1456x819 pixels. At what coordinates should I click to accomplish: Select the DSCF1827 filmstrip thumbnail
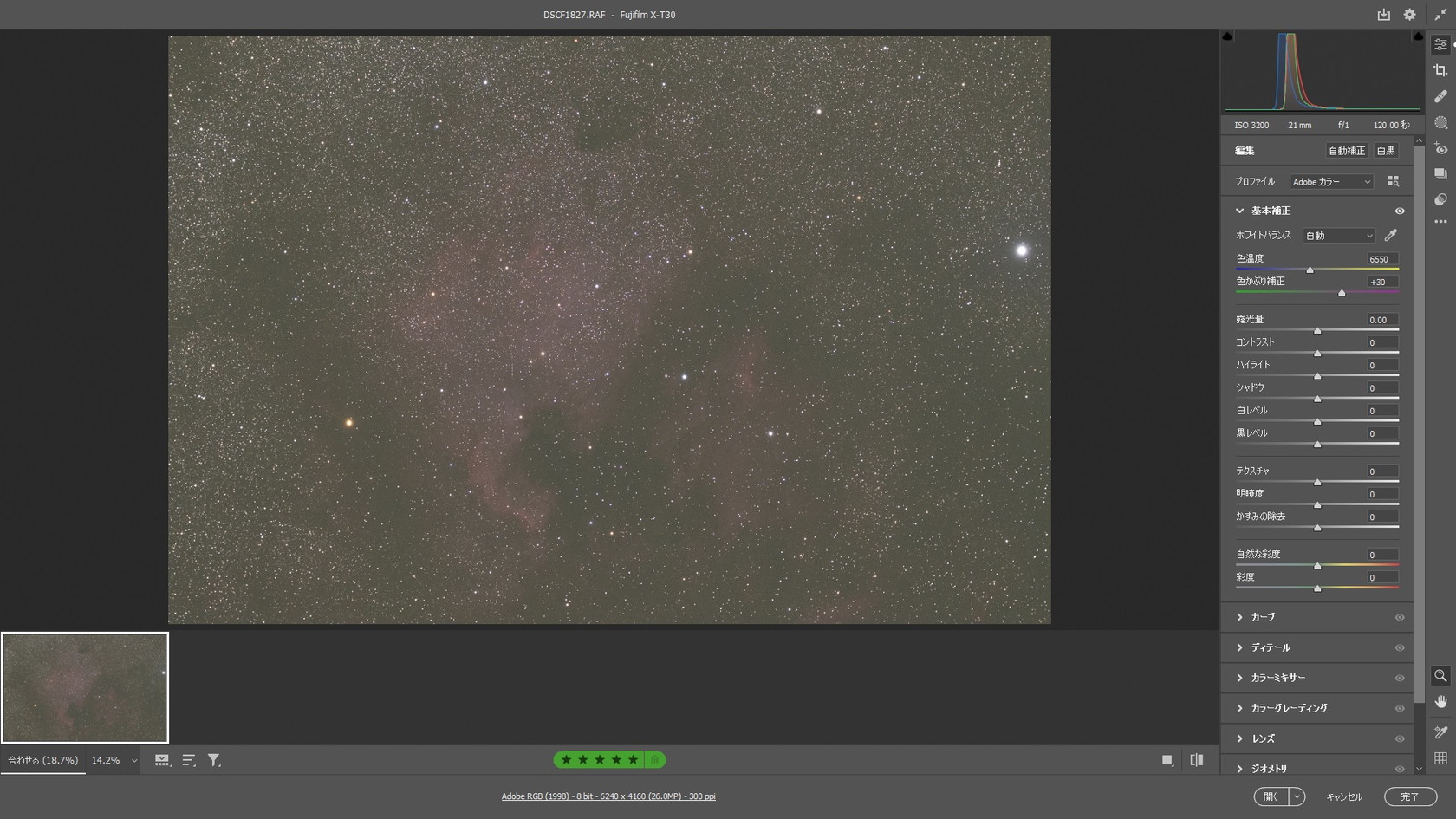click(x=85, y=687)
